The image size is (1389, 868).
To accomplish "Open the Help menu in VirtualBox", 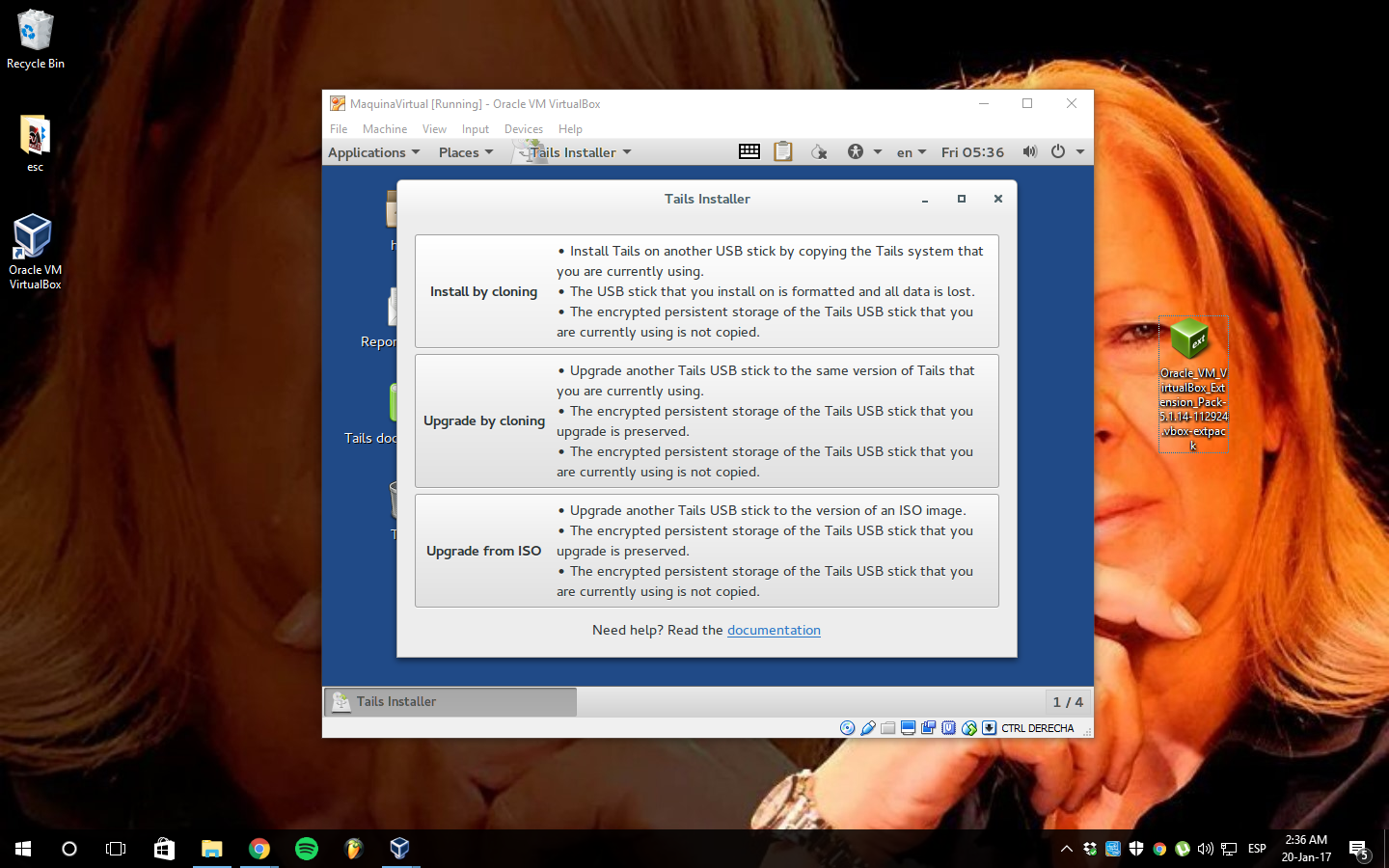I will point(570,129).
